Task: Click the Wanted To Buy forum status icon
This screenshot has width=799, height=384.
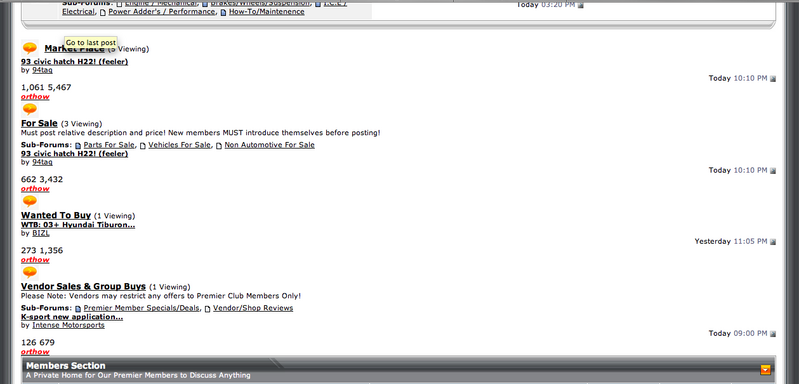Action: (30, 201)
